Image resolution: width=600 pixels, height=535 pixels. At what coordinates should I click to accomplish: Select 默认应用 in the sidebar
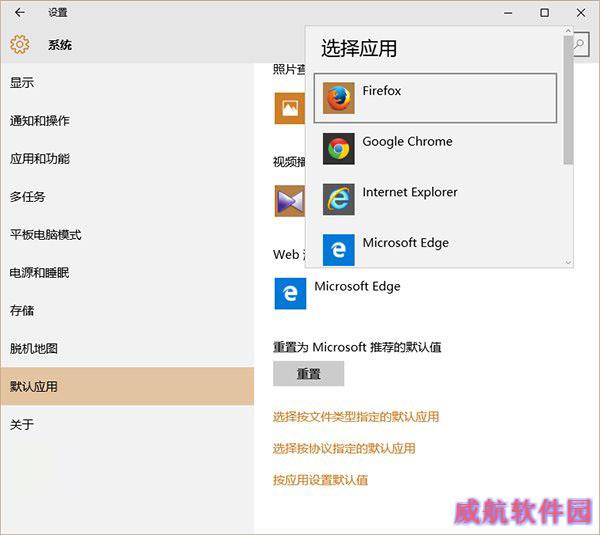(x=127, y=386)
